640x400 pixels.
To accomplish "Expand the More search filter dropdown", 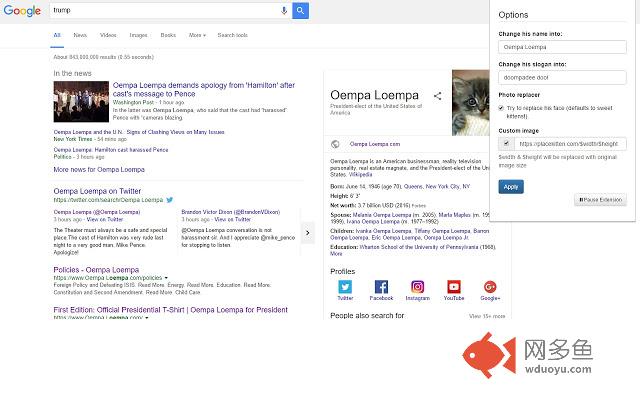I will pos(197,35).
